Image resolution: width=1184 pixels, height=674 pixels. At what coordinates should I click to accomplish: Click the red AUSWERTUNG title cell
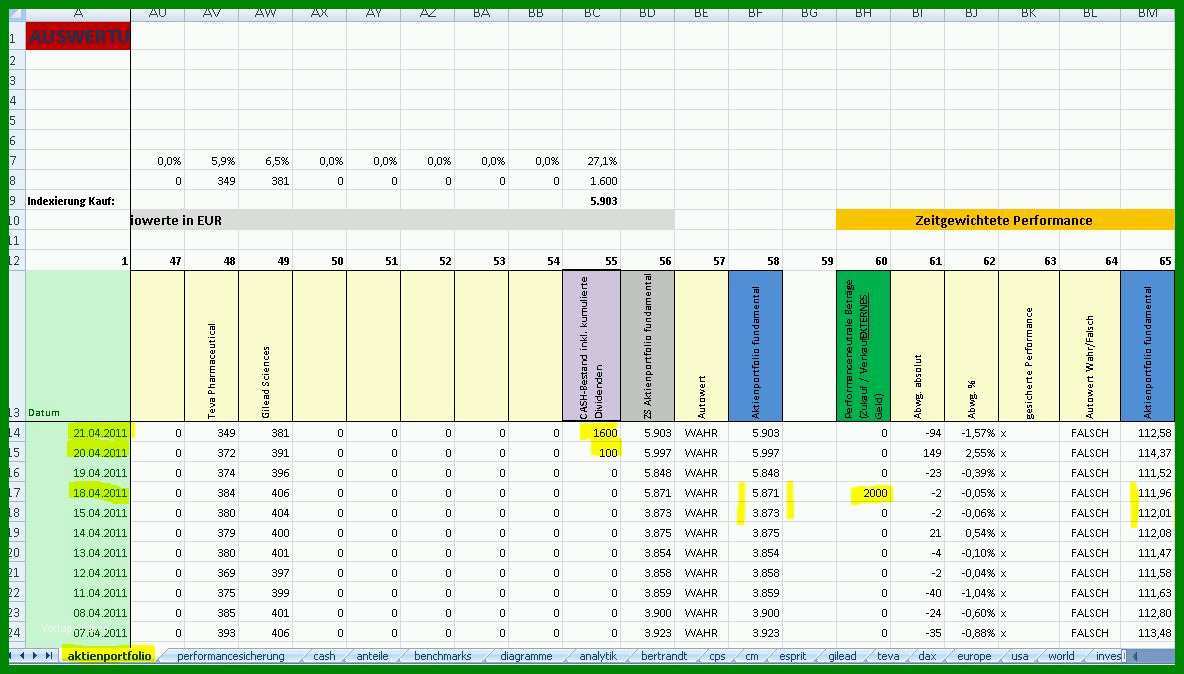pos(78,36)
